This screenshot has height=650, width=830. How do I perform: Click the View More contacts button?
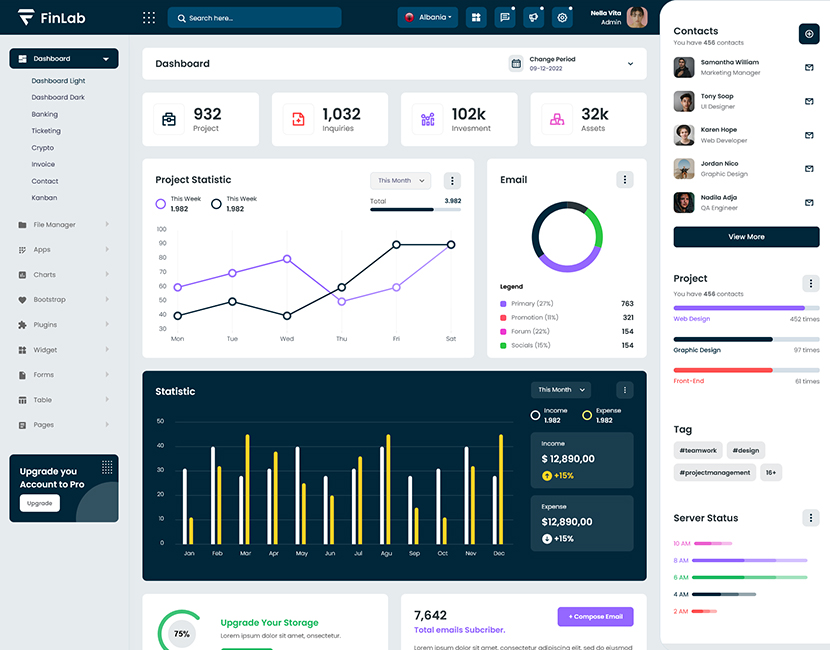click(x=746, y=237)
